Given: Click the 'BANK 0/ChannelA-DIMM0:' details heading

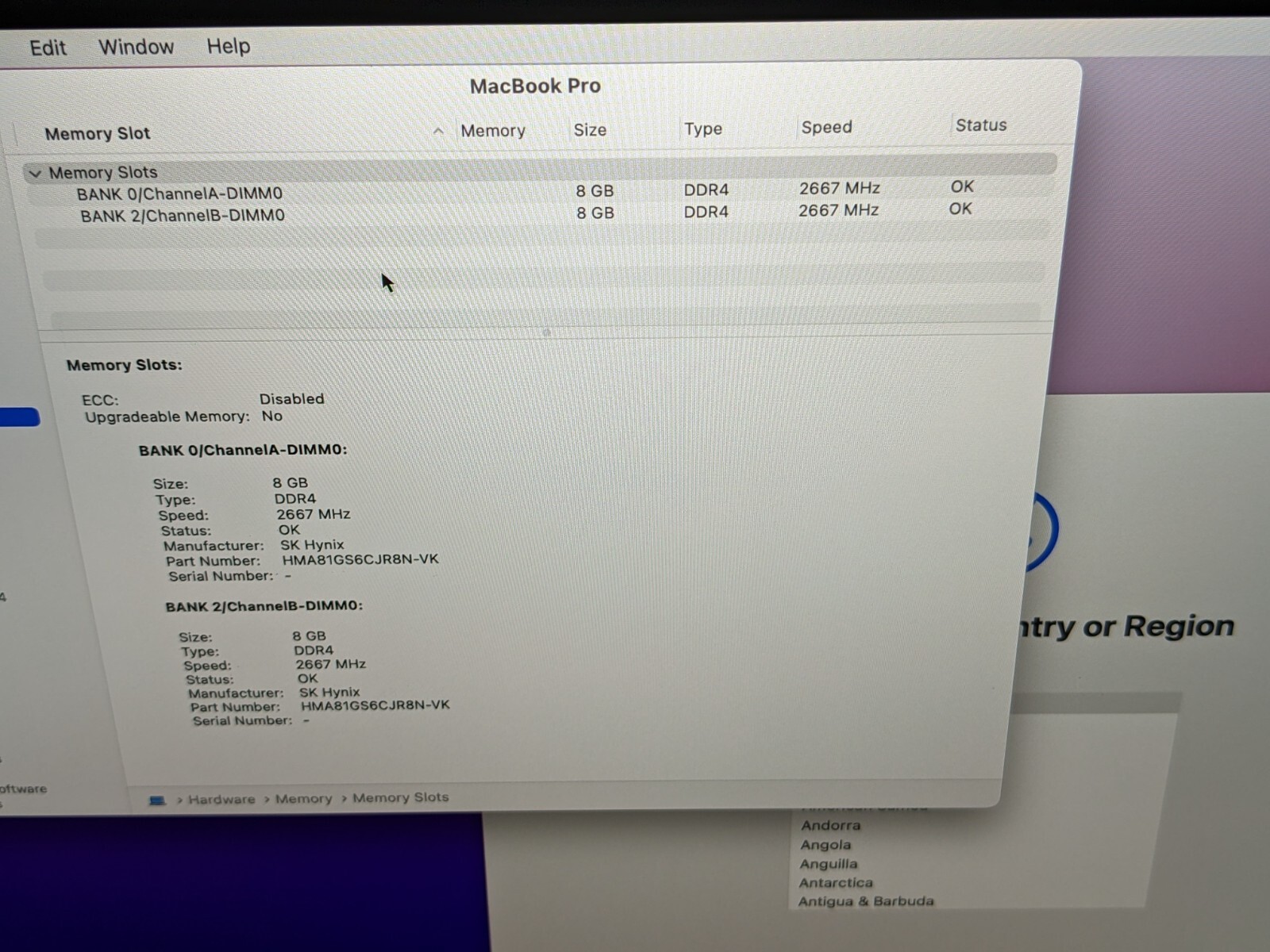Looking at the screenshot, I should [243, 450].
